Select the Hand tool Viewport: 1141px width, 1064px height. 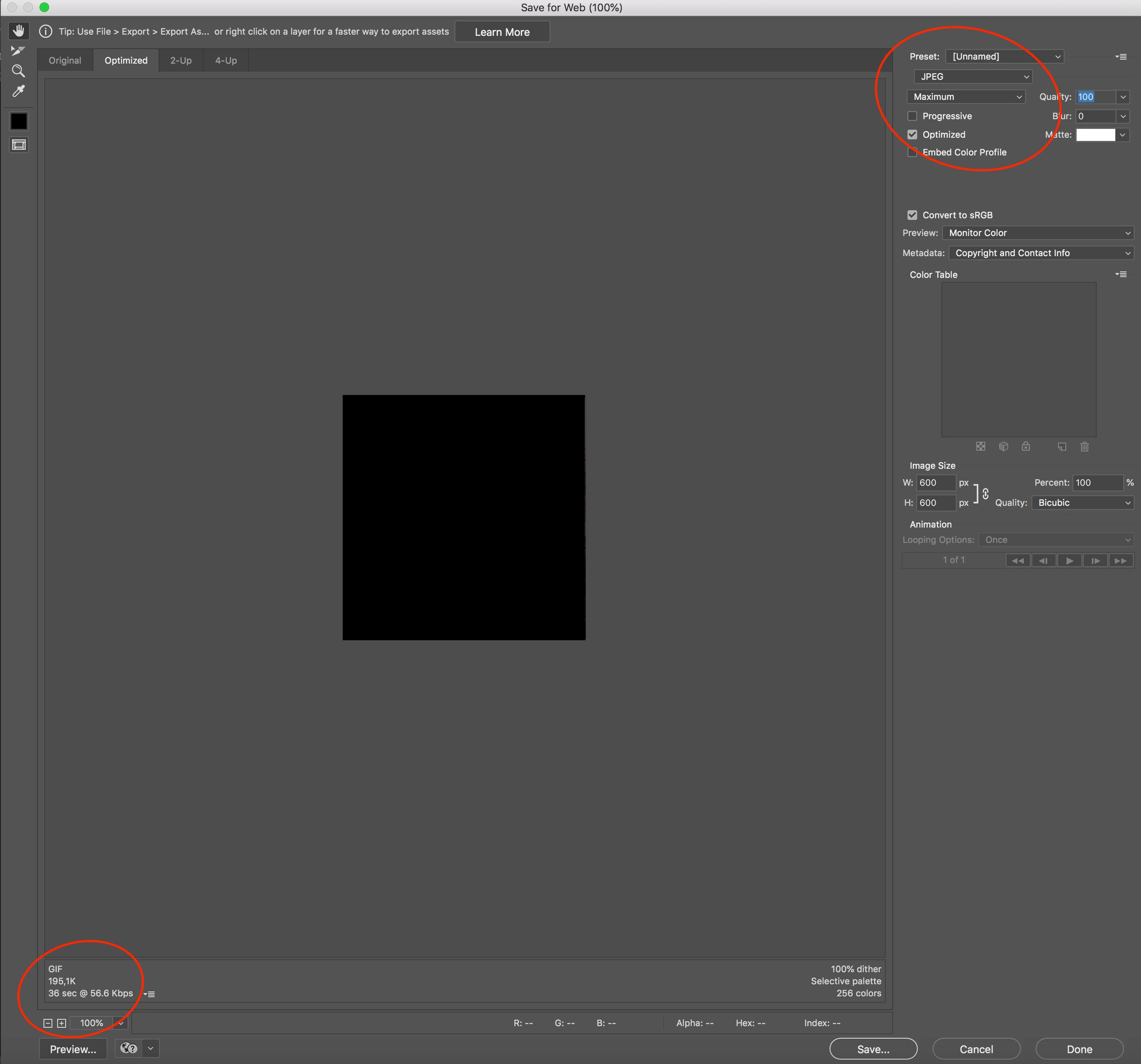point(19,31)
